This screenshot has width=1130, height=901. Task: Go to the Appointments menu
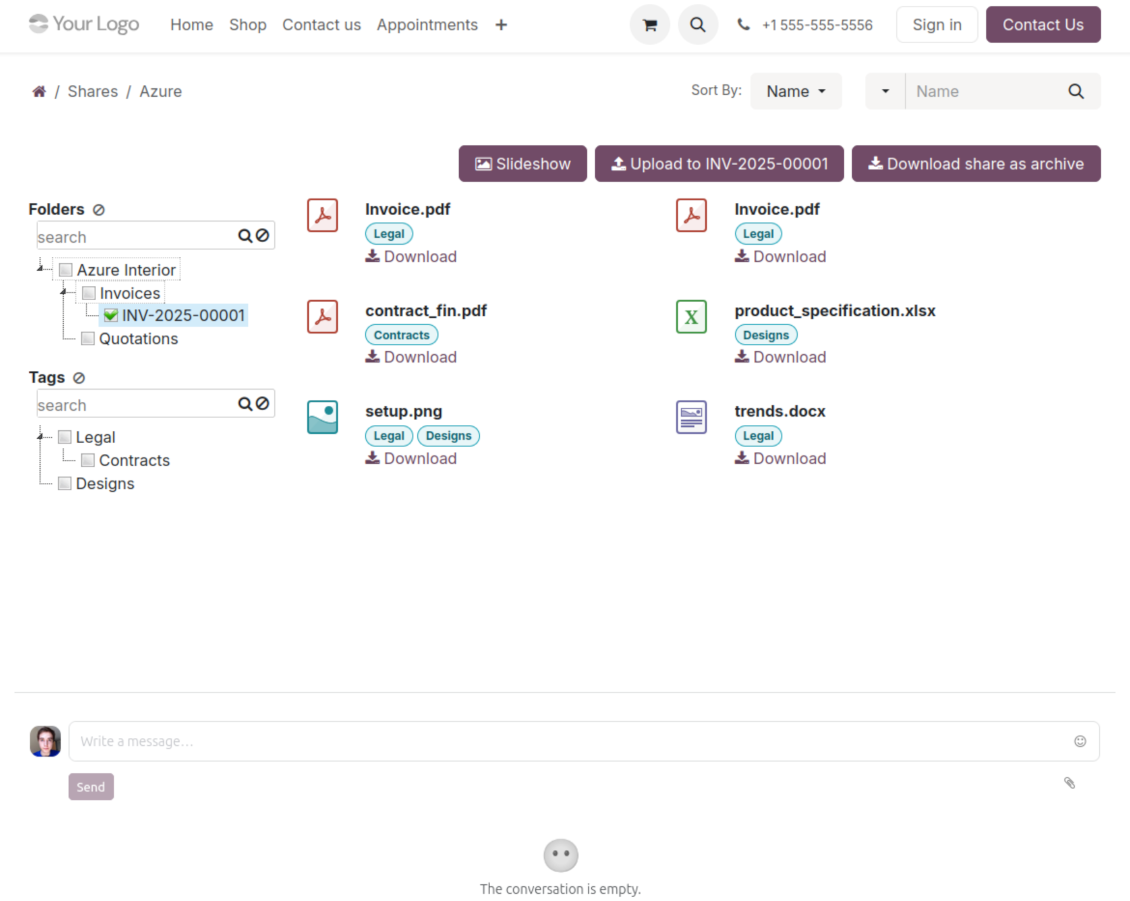click(427, 25)
